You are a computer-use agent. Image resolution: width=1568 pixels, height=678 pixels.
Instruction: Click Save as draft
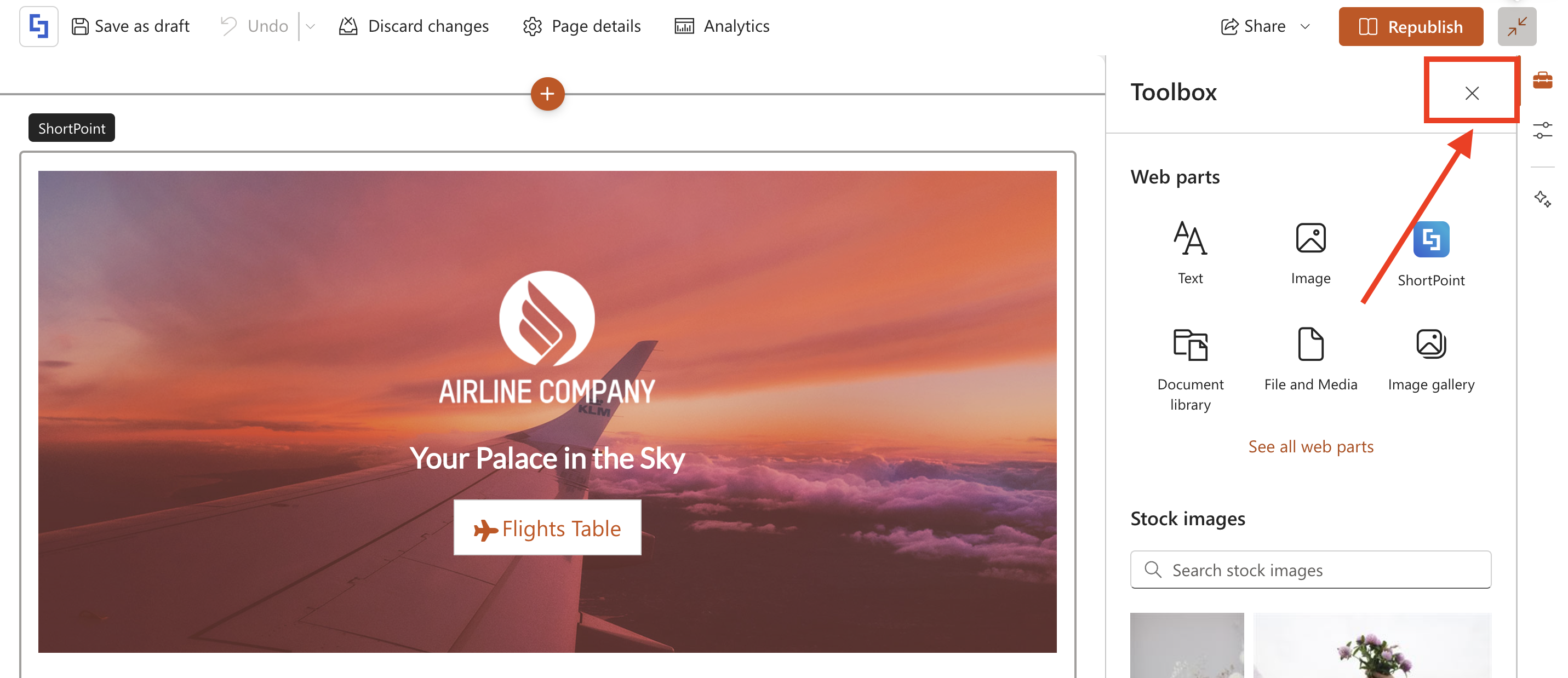130,26
